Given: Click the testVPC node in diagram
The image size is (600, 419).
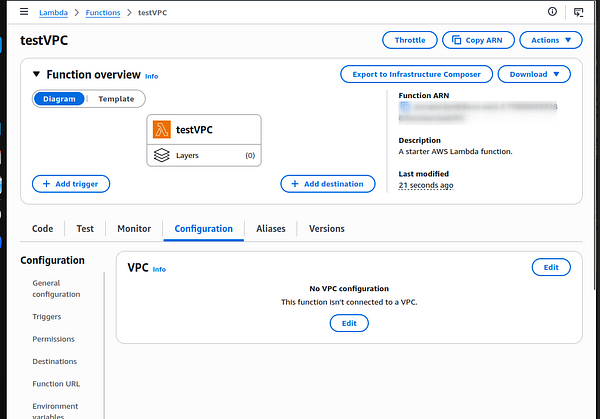Looking at the screenshot, I should [x=204, y=129].
